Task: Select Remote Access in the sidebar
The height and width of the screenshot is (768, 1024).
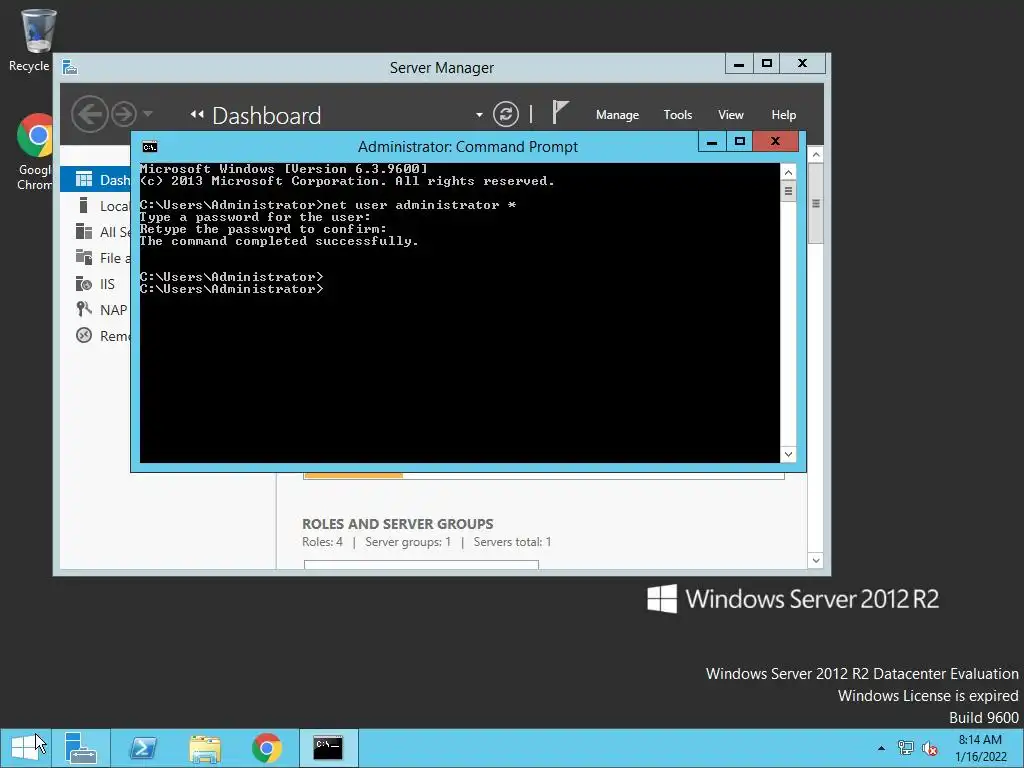Action: pyautogui.click(x=95, y=336)
